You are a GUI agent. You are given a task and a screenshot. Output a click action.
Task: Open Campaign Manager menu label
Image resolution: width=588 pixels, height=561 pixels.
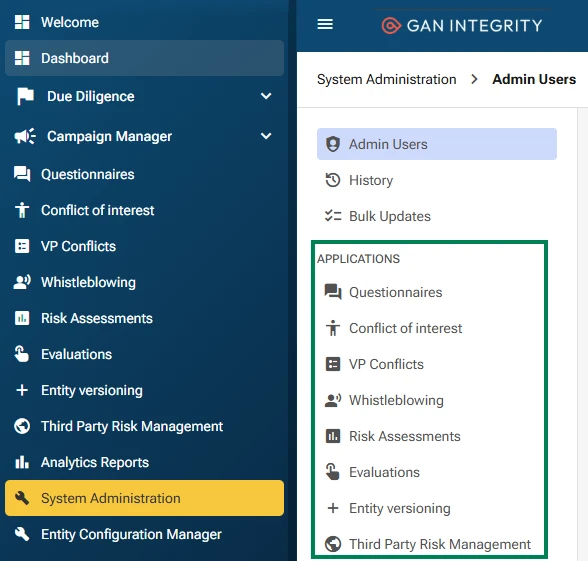110,136
